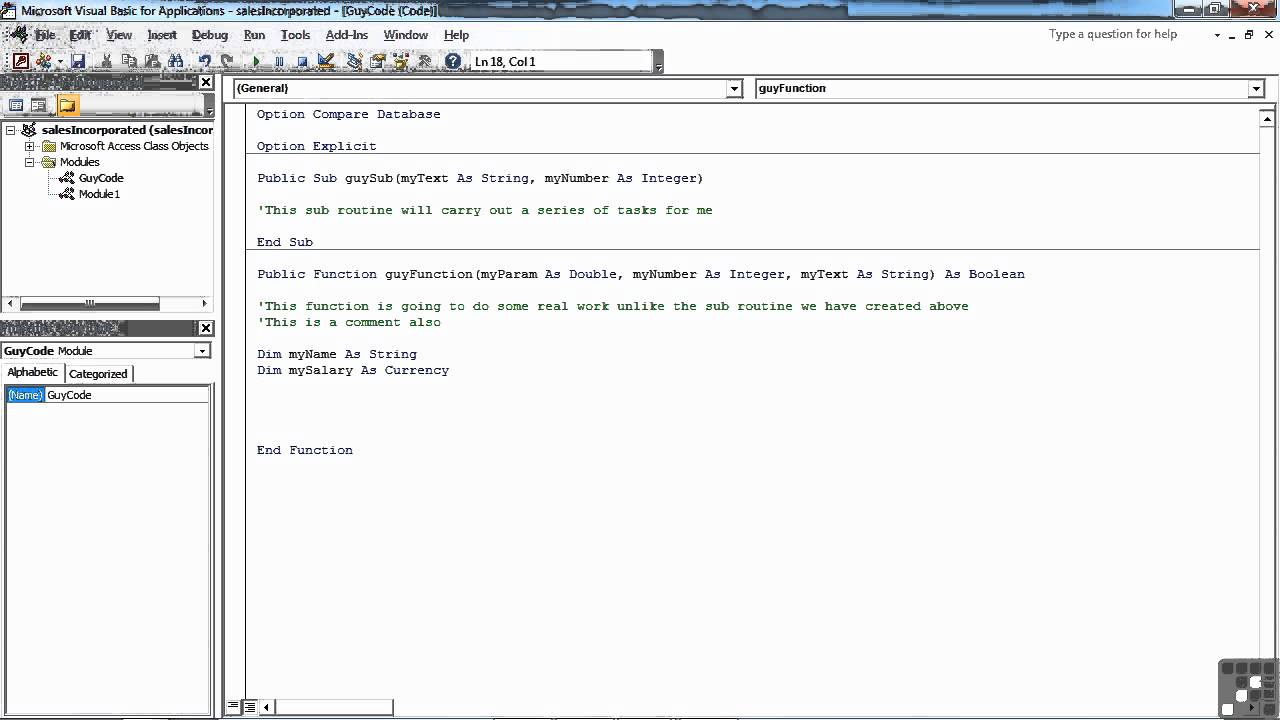The height and width of the screenshot is (720, 1280).
Task: Click the Project panel scrollbar's right arrow
Action: coord(204,303)
